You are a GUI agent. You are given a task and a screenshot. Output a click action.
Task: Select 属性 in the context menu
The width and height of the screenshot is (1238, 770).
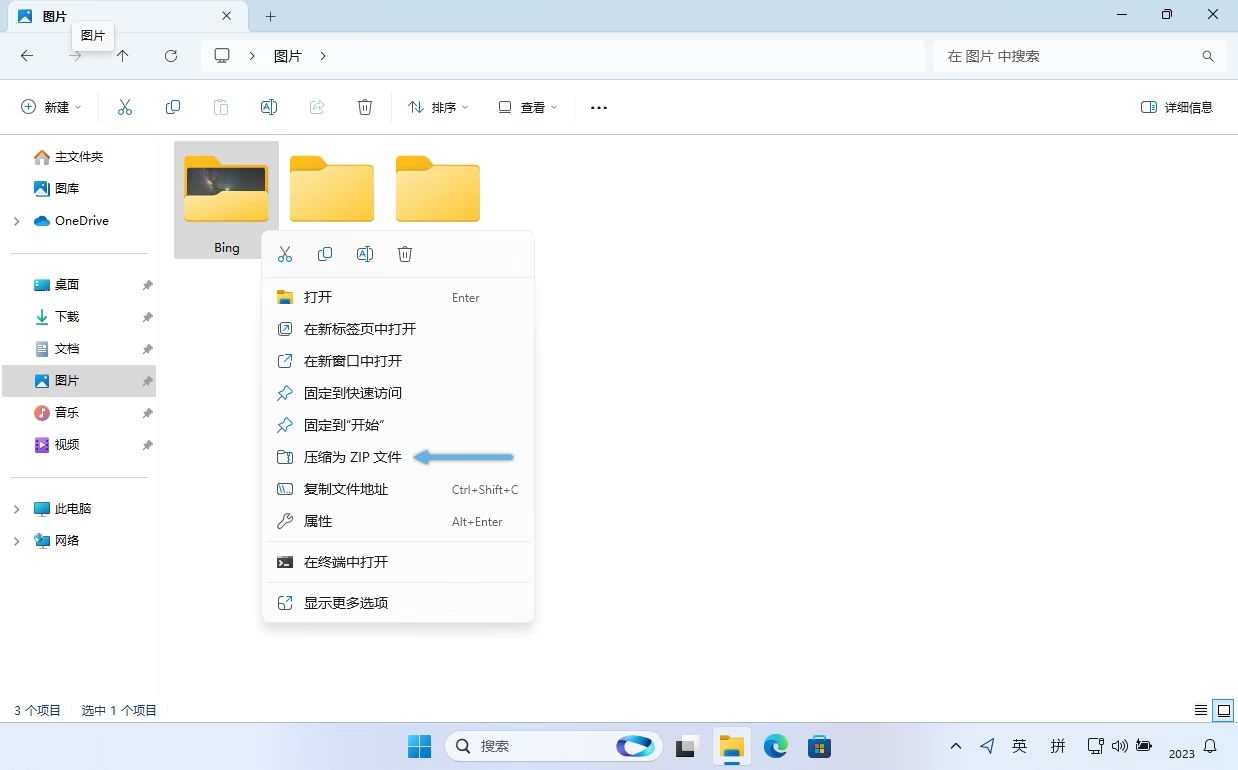[x=318, y=521]
